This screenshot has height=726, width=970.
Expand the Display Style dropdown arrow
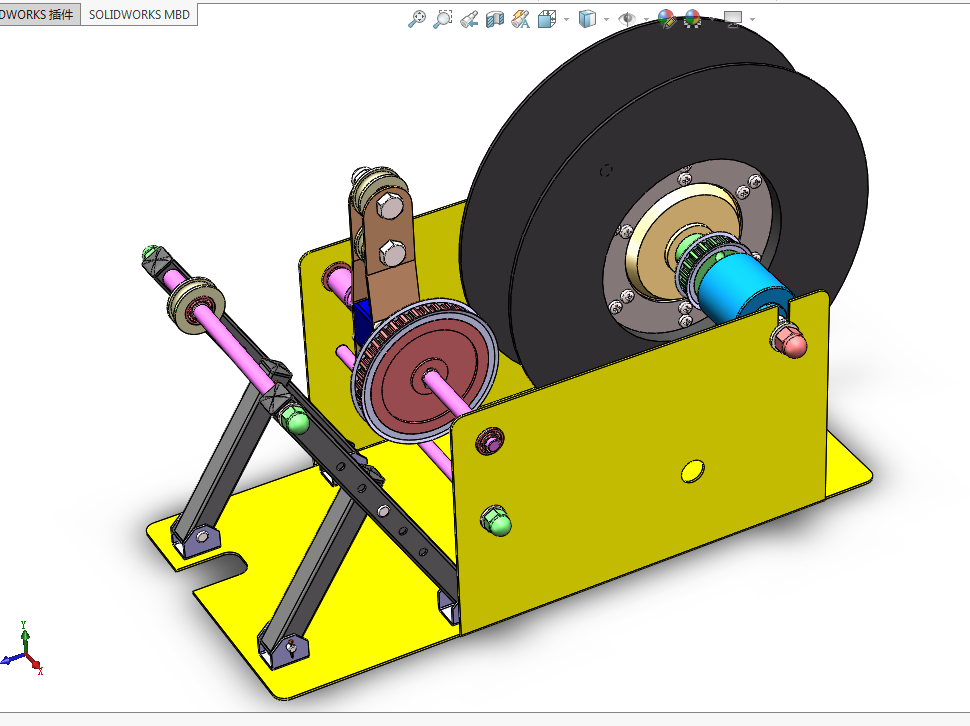click(606, 19)
